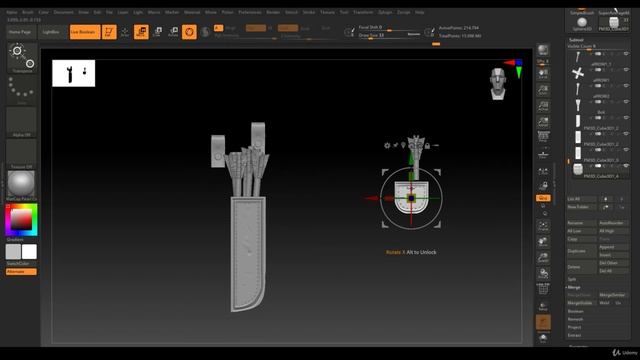Click the Duplicate subtool button
Screen dimensions: 640x360
pos(582,251)
